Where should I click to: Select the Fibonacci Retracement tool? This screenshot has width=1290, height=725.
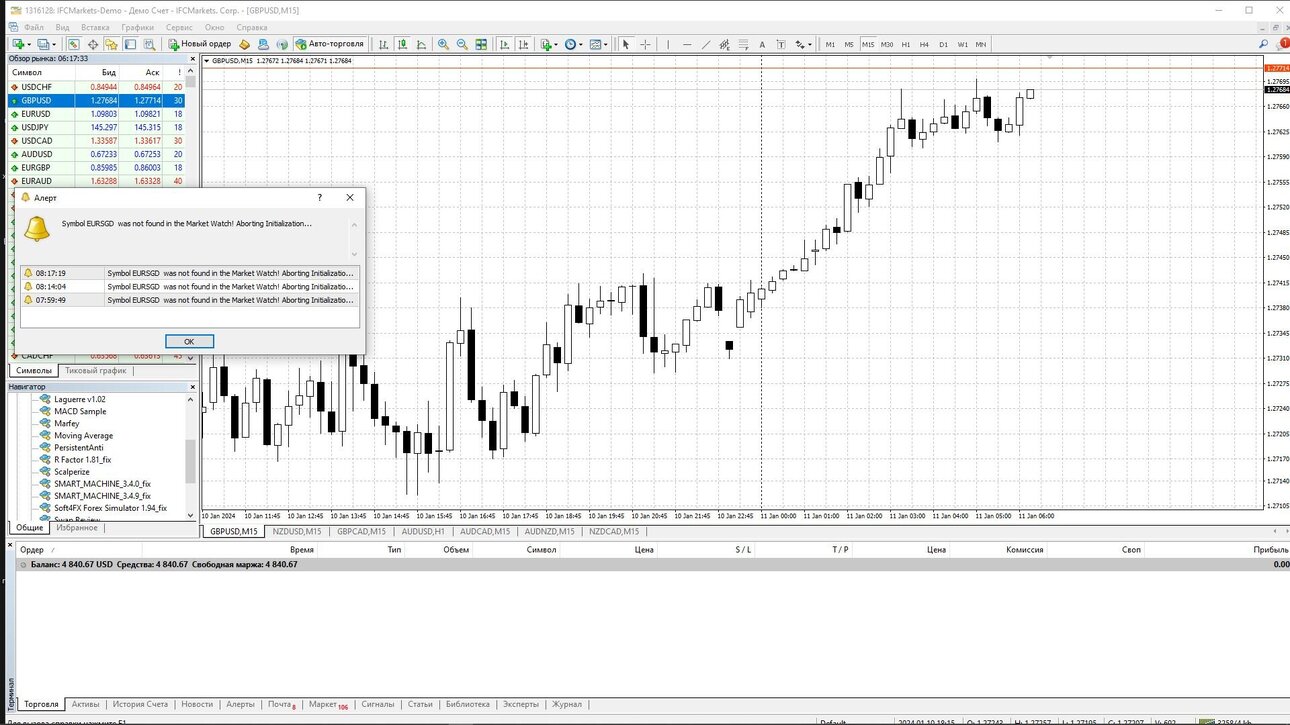click(743, 44)
